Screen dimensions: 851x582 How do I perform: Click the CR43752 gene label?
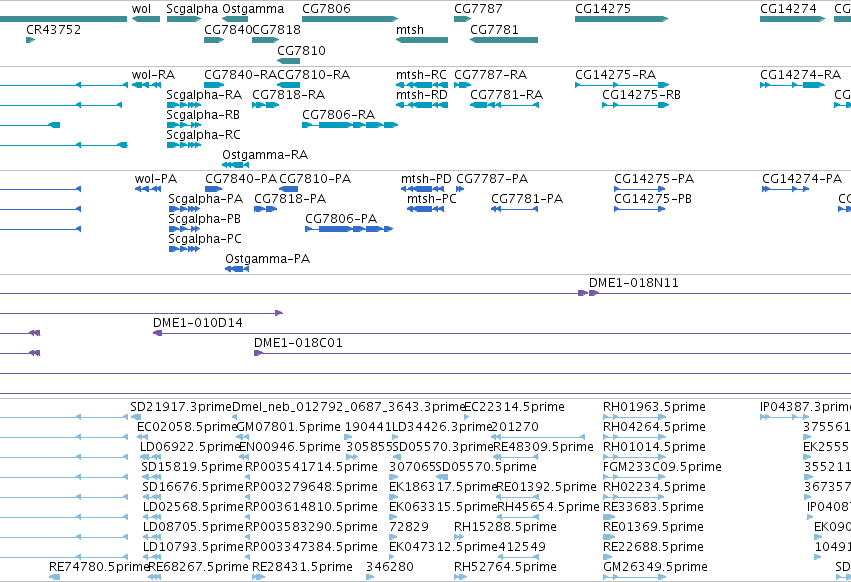pos(53,30)
